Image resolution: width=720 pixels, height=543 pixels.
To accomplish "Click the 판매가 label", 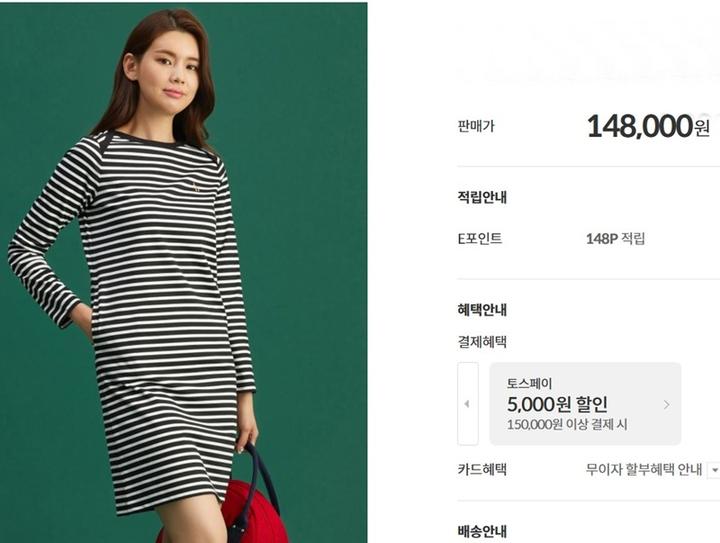I will [x=476, y=126].
